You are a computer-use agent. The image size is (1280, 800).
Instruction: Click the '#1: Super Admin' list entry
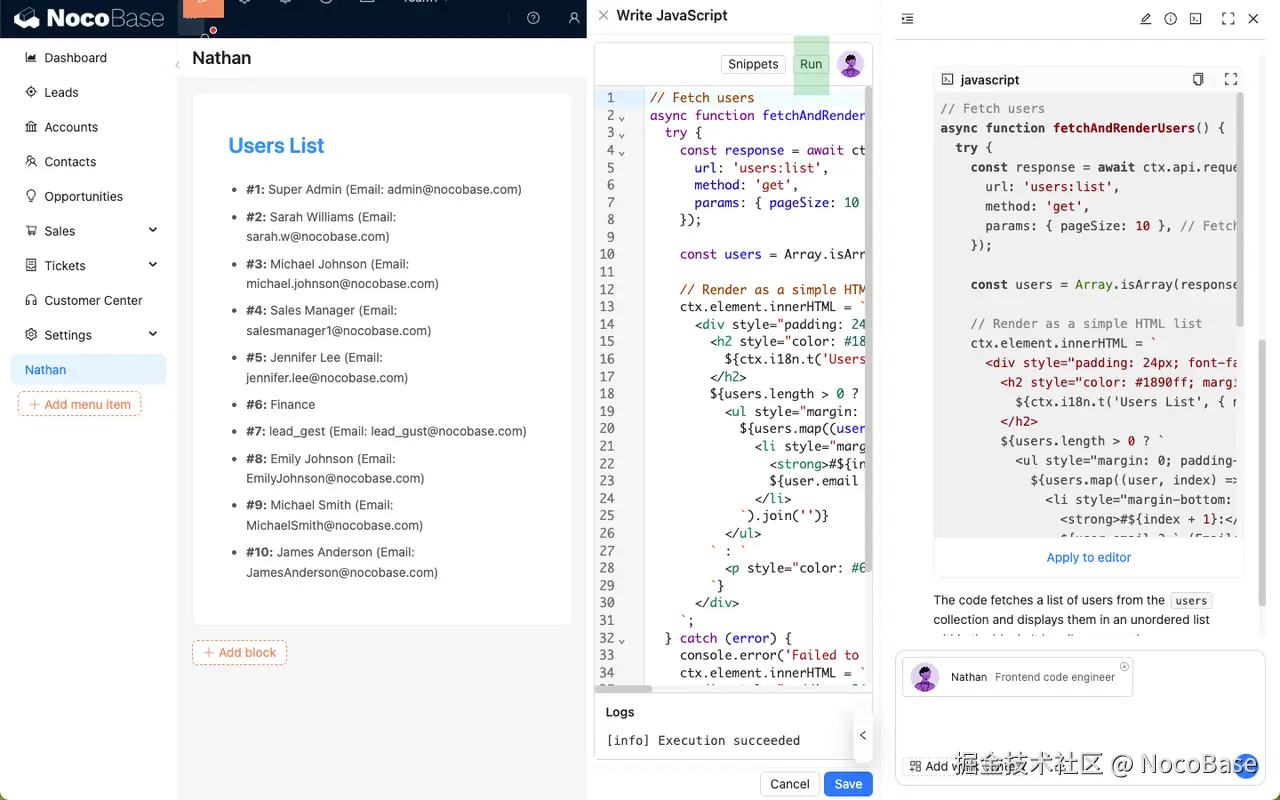[x=384, y=189]
